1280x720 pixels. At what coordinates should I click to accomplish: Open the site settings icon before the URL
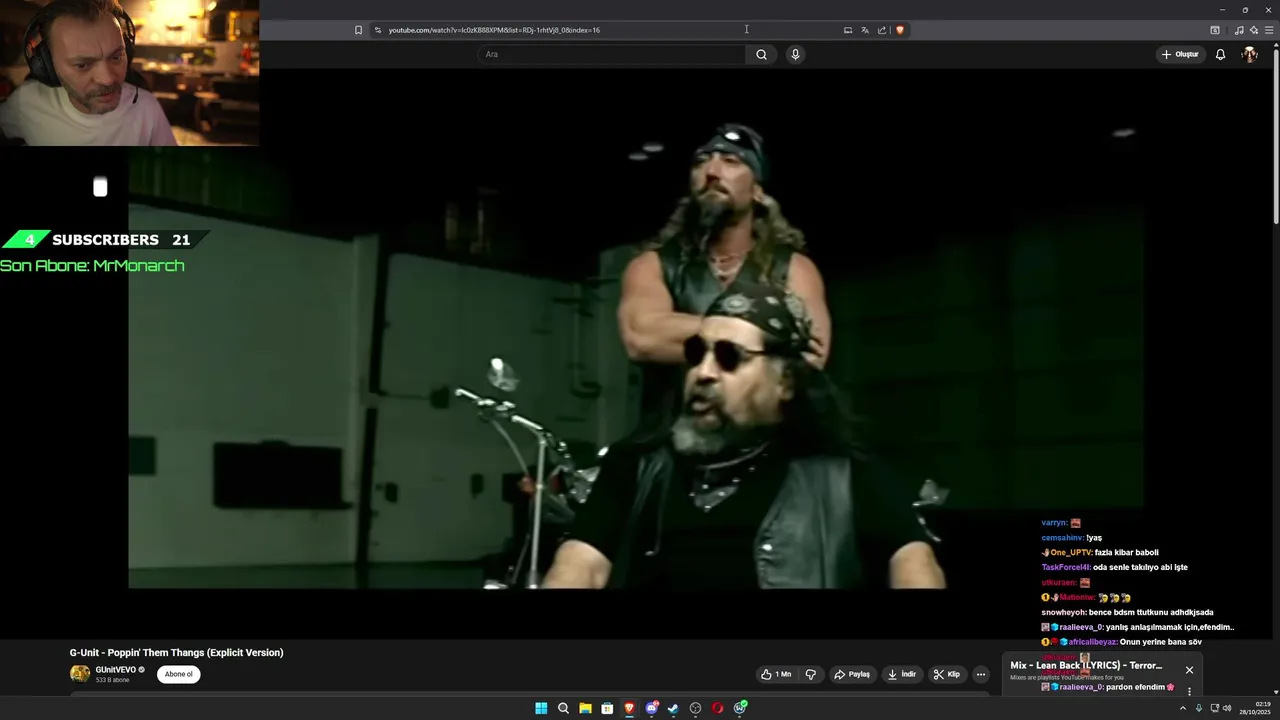click(x=377, y=30)
